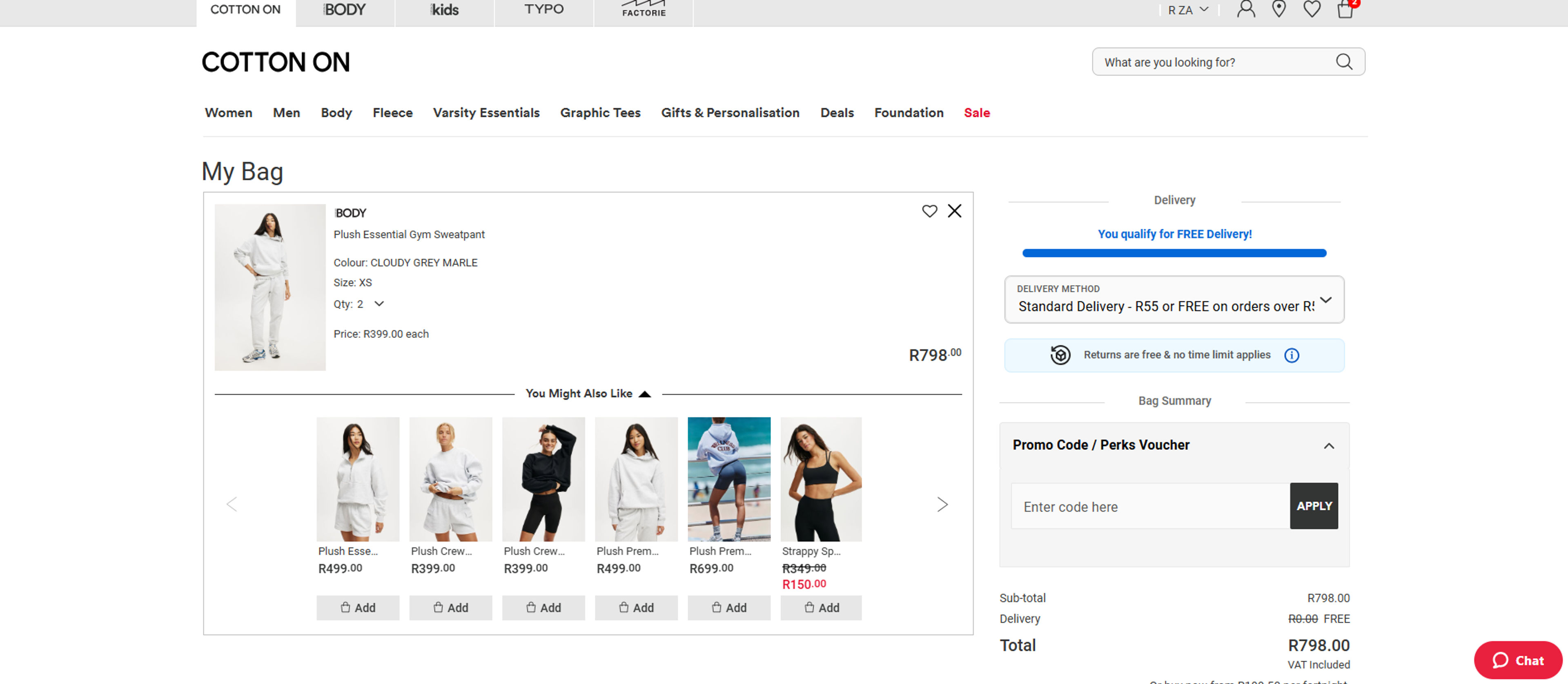
Task: Open the Chat widget
Action: 1517,660
